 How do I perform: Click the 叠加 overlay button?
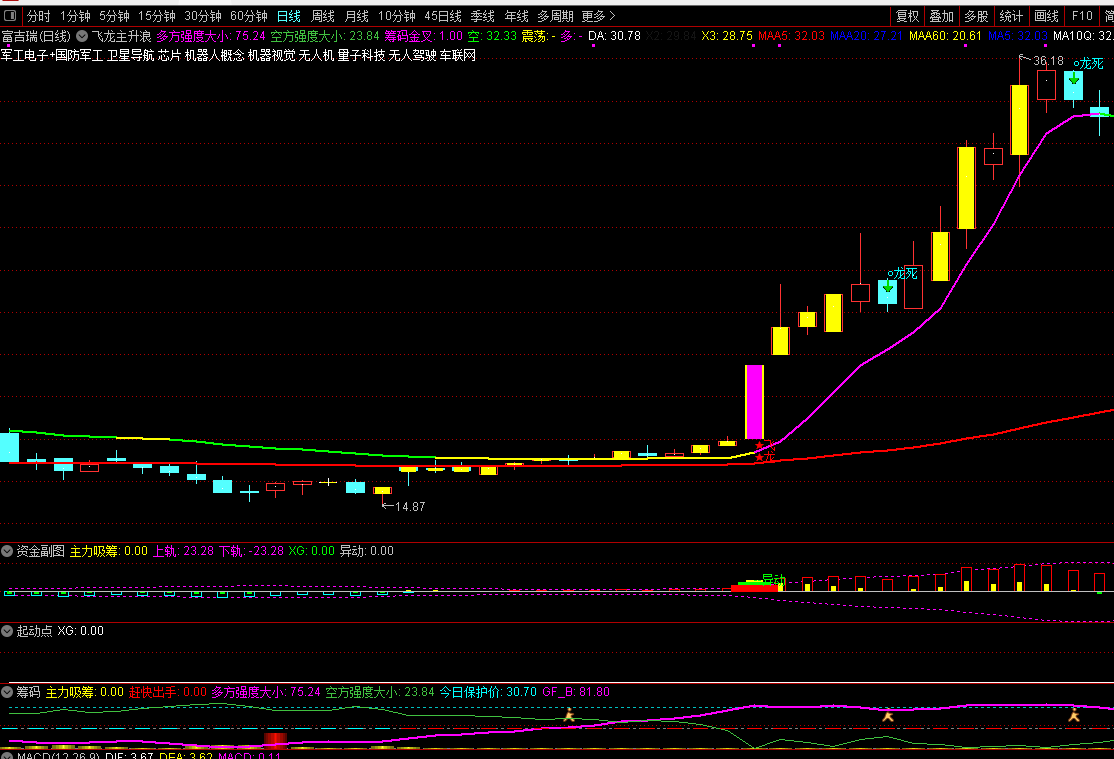click(941, 16)
